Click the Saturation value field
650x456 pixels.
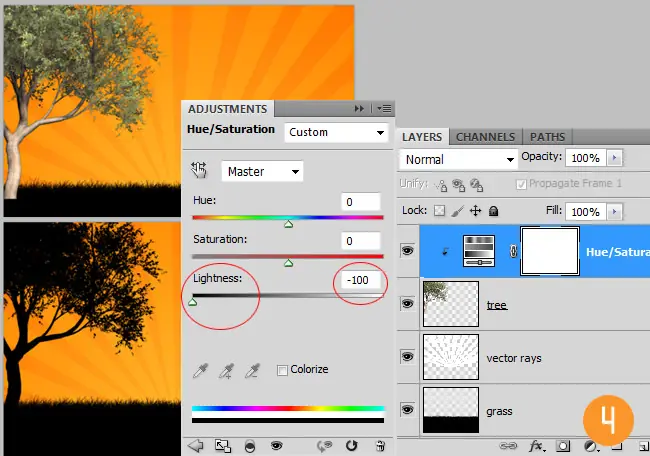361,241
